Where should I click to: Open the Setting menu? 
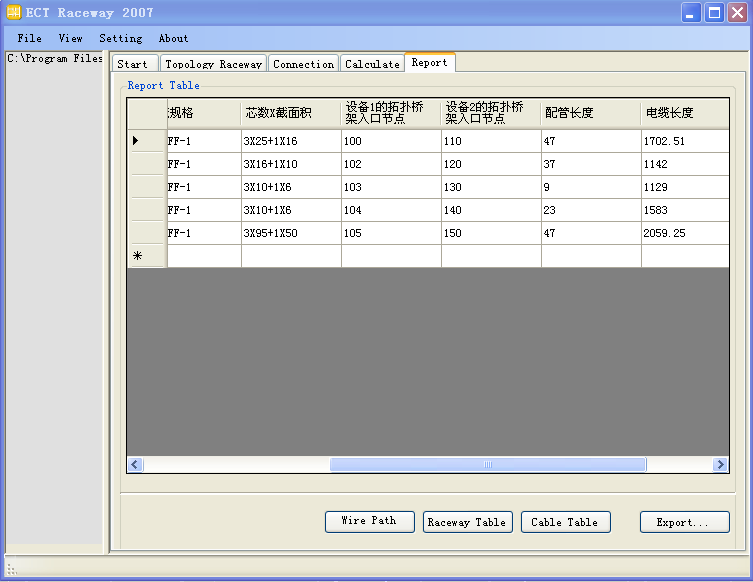click(121, 38)
